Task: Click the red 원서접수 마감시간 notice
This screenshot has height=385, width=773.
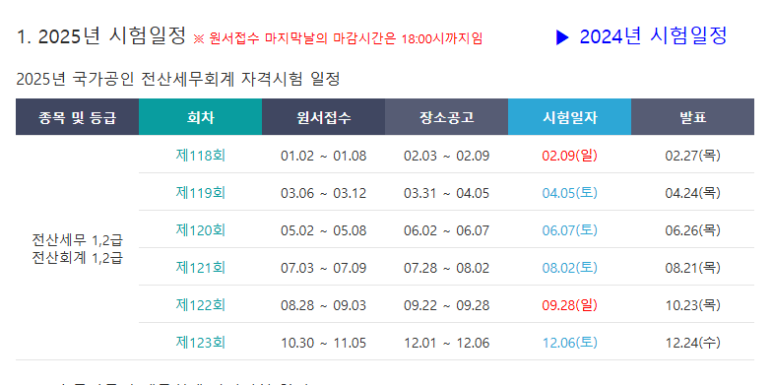Action: 338,38
